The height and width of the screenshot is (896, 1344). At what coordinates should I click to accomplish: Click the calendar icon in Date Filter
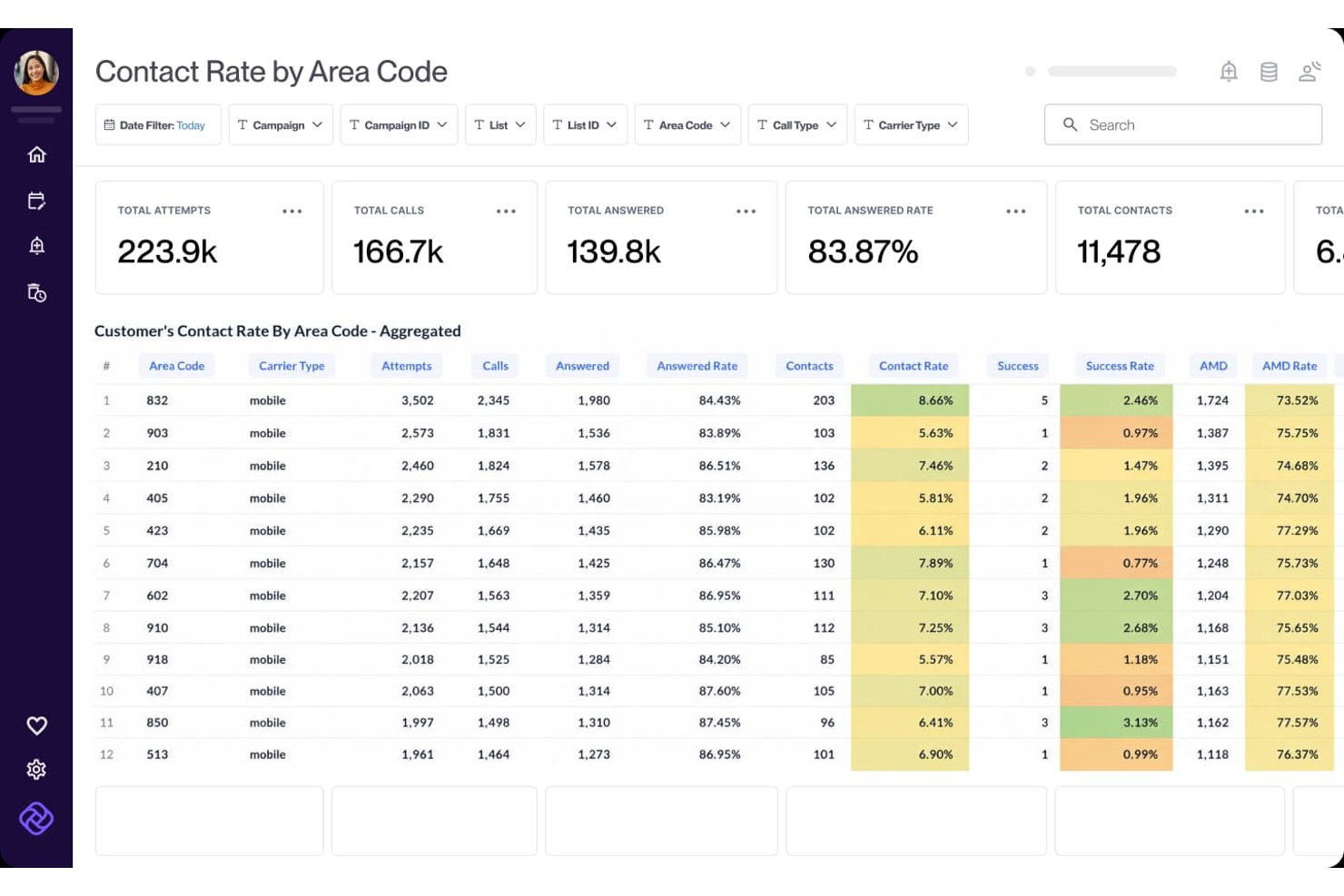[x=109, y=125]
